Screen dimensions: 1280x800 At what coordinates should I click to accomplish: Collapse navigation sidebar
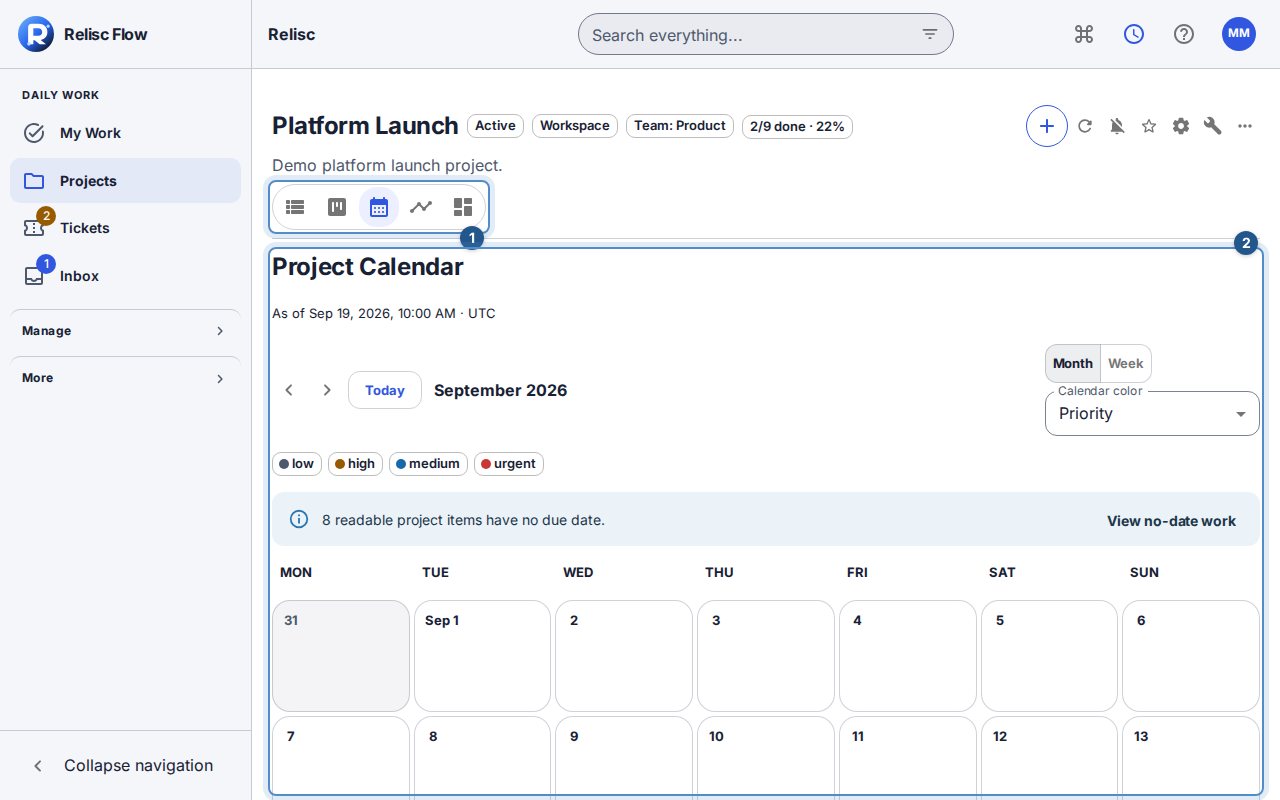(126, 765)
